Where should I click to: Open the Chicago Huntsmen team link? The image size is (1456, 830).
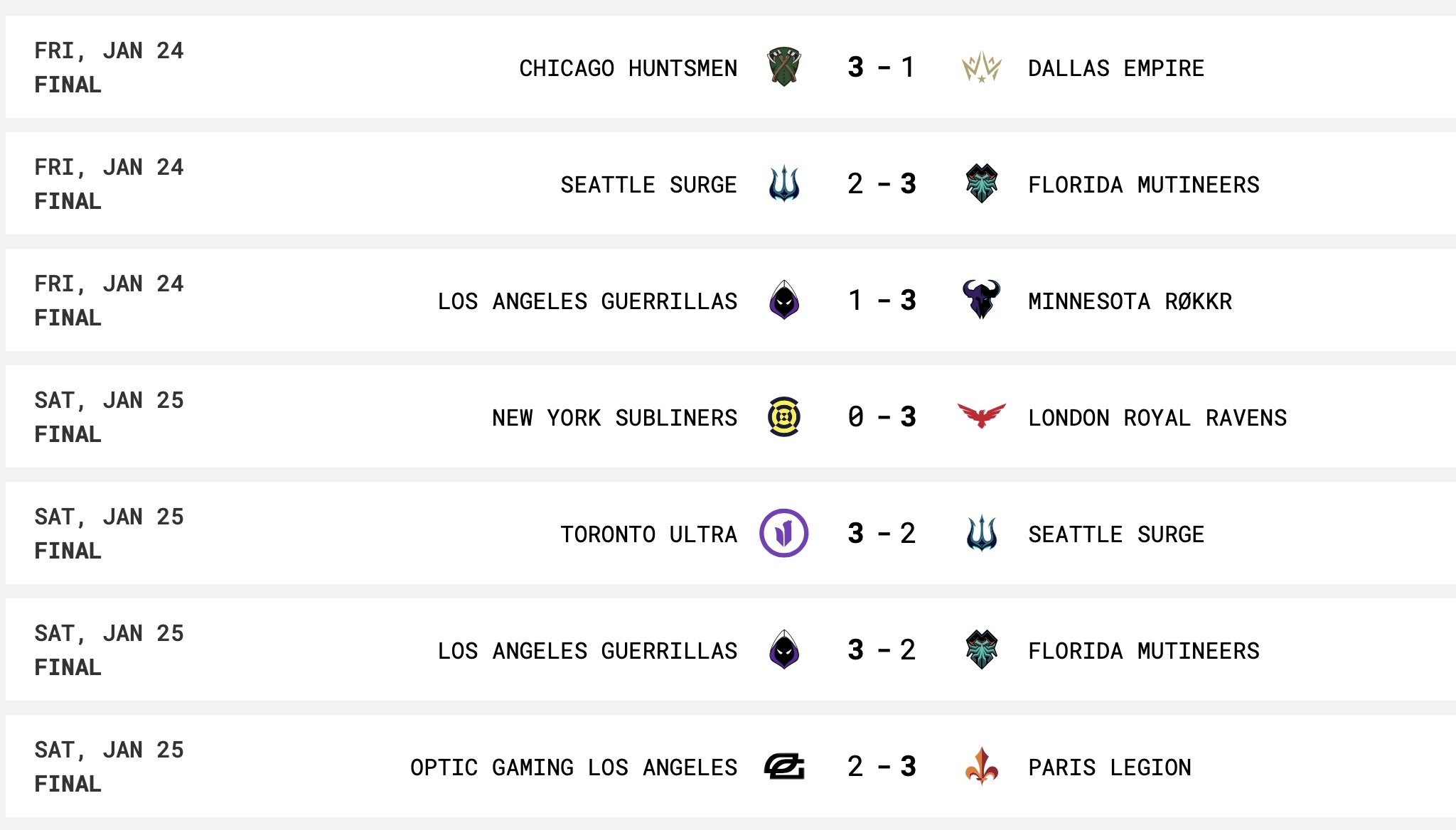tap(628, 68)
